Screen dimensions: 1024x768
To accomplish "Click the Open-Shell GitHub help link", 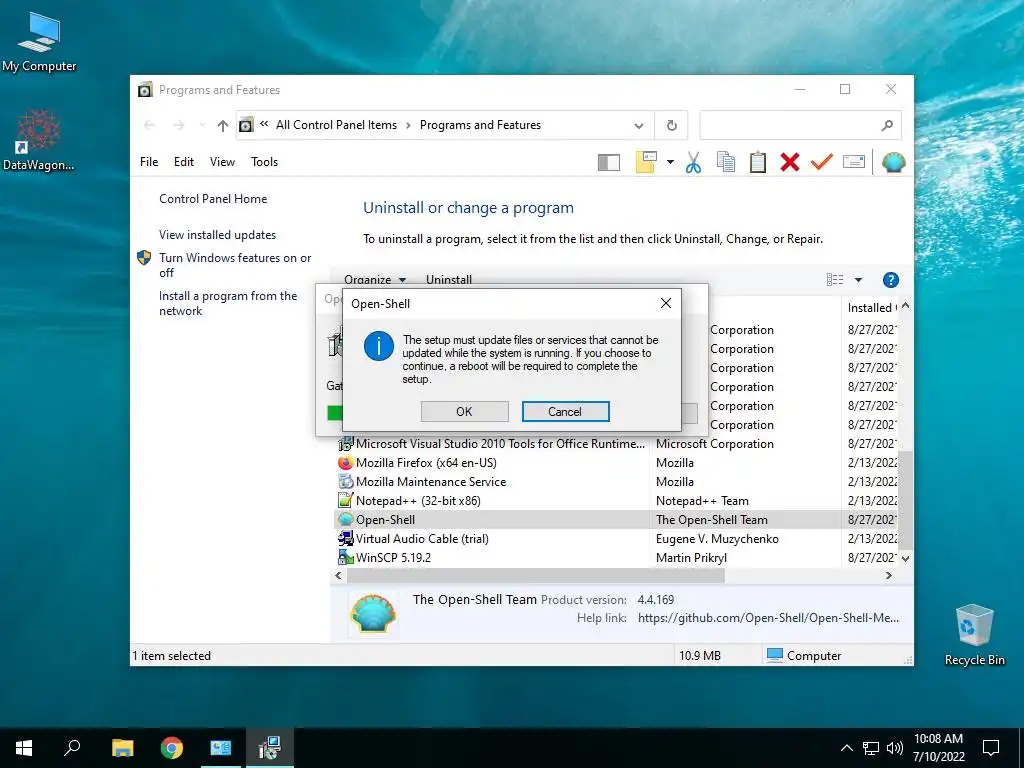I will (x=768, y=617).
